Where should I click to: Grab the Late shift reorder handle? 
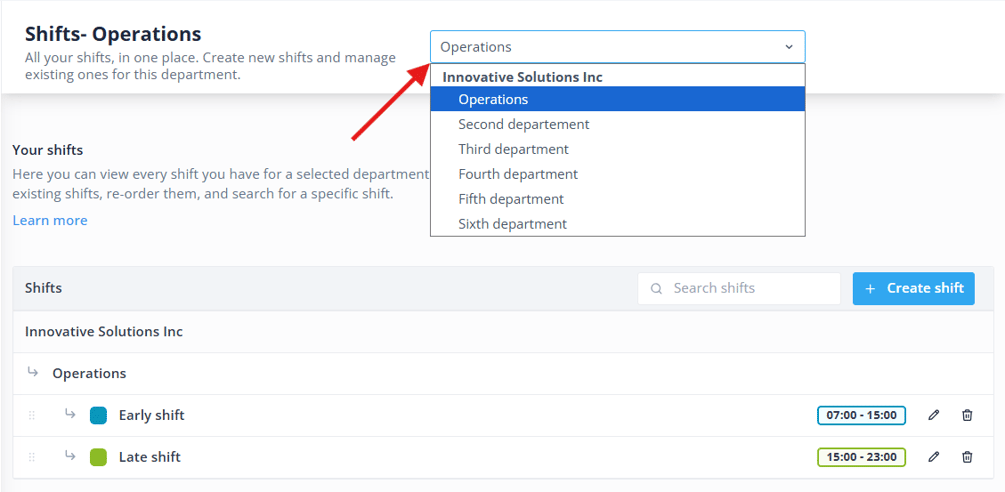31,457
